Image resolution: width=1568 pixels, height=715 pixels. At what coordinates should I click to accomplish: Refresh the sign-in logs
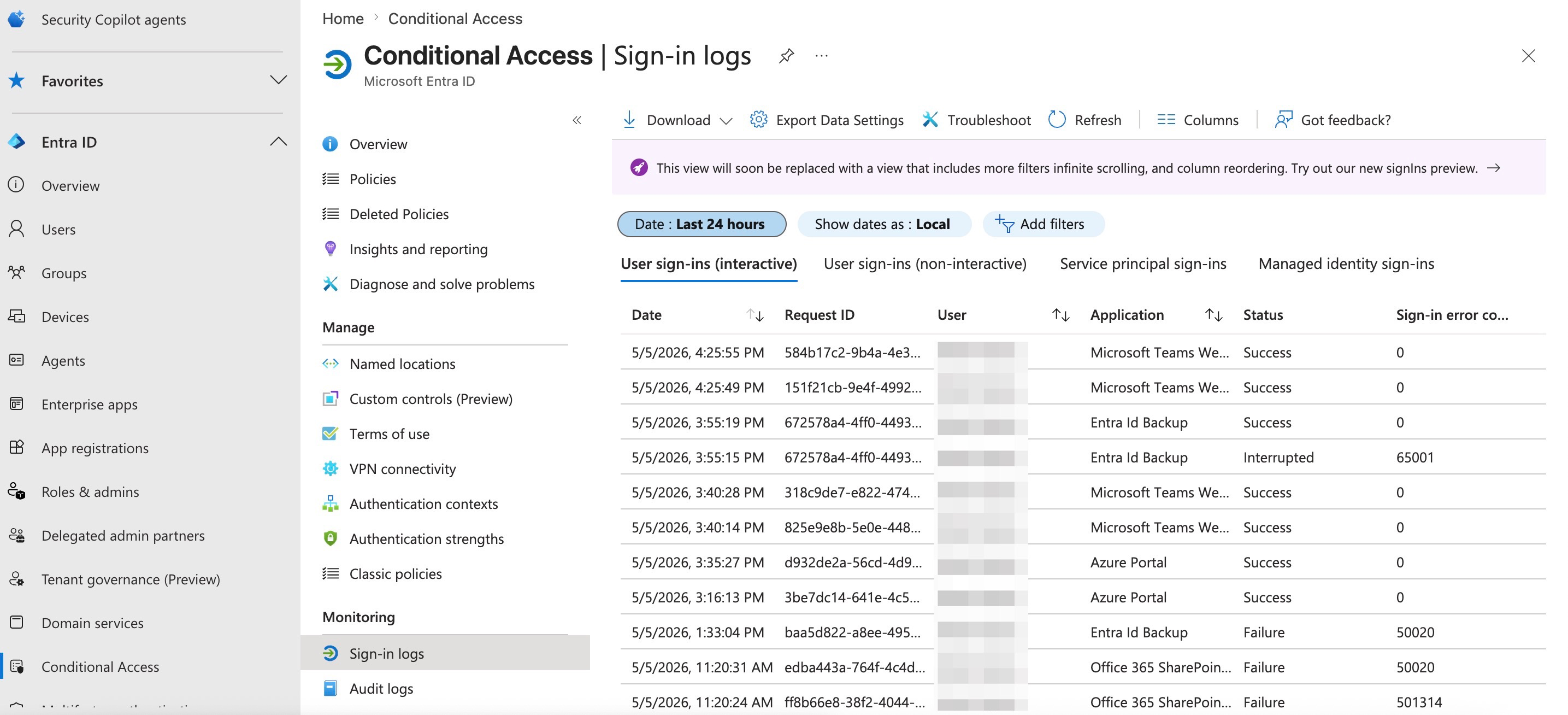coord(1084,120)
